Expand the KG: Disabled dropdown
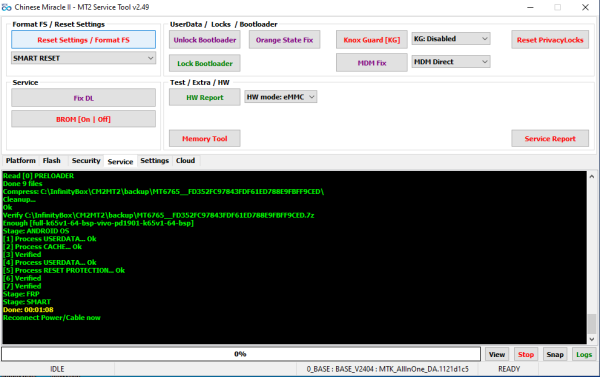Viewport: 600px width, 377px height. tap(451, 39)
